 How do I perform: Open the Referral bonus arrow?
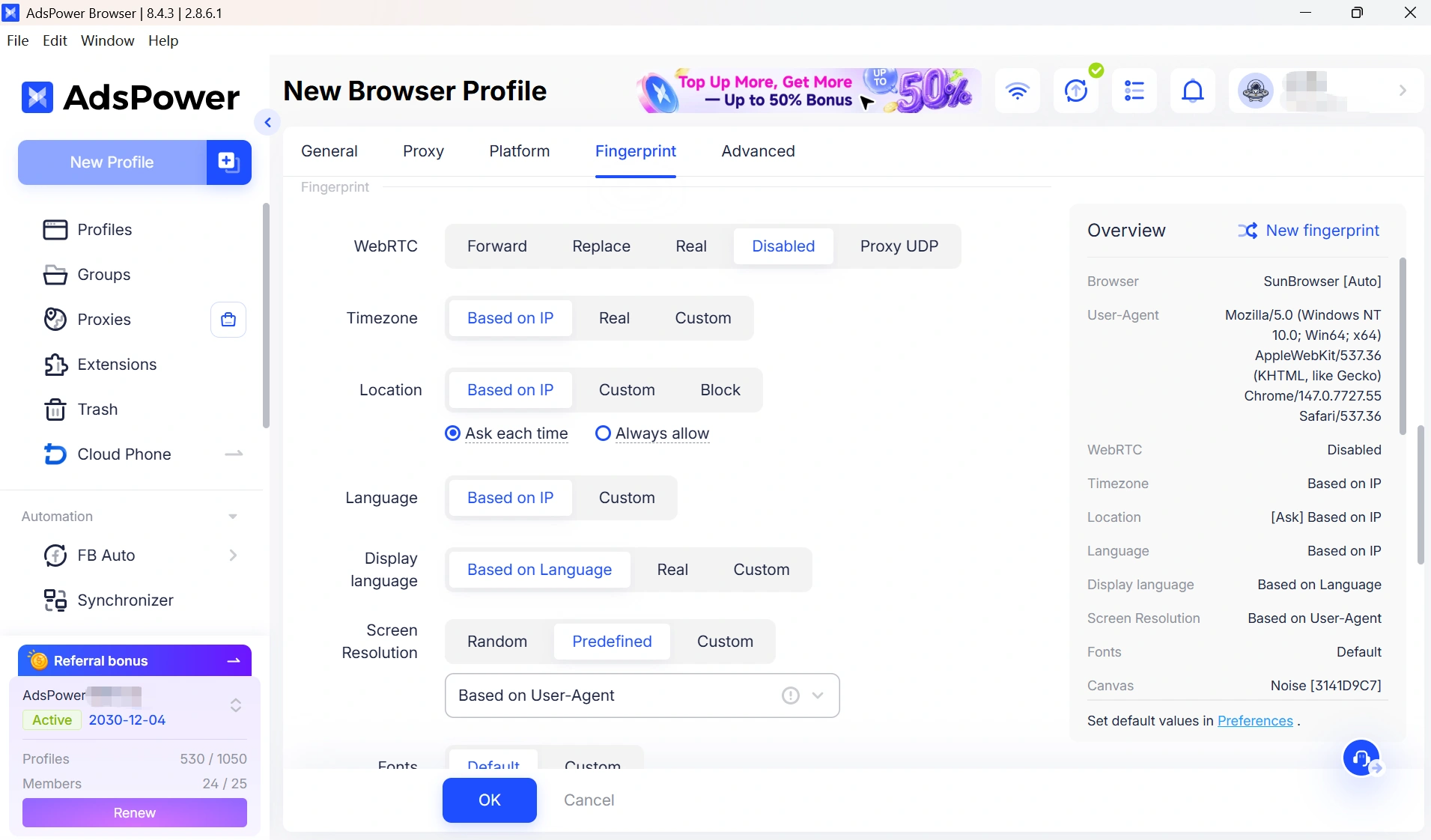(234, 660)
